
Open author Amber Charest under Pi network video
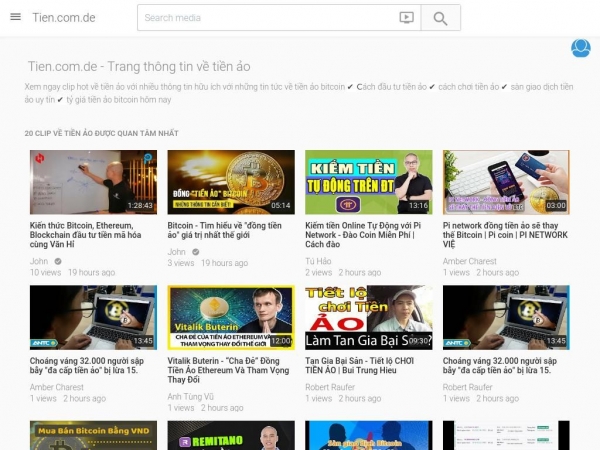(470, 261)
